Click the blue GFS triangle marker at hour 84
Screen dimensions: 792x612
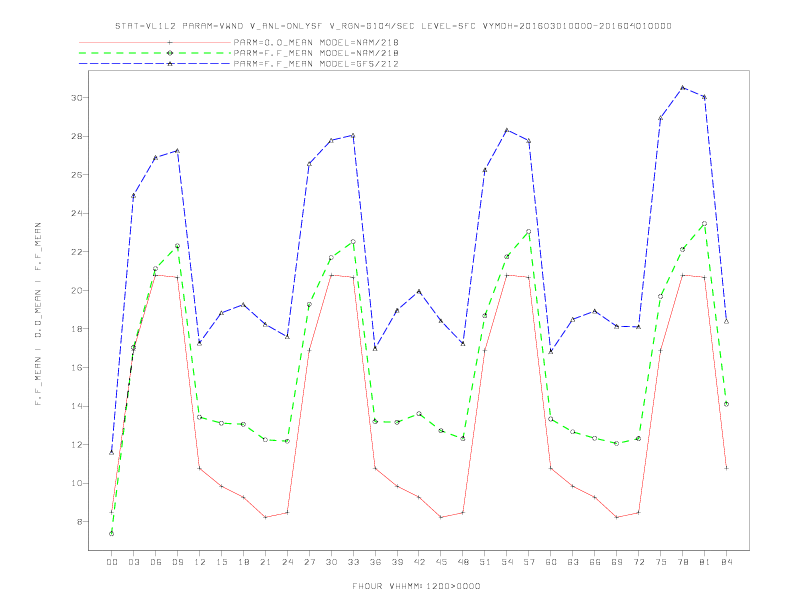click(x=726, y=321)
